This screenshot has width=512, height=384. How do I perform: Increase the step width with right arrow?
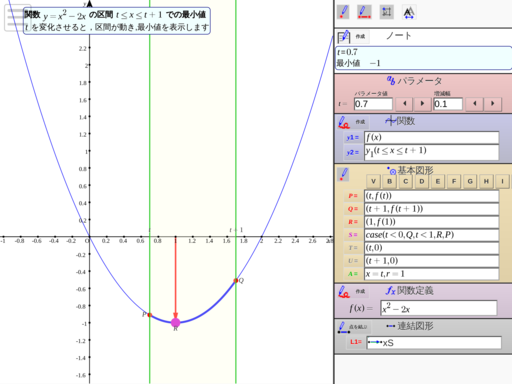point(492,104)
